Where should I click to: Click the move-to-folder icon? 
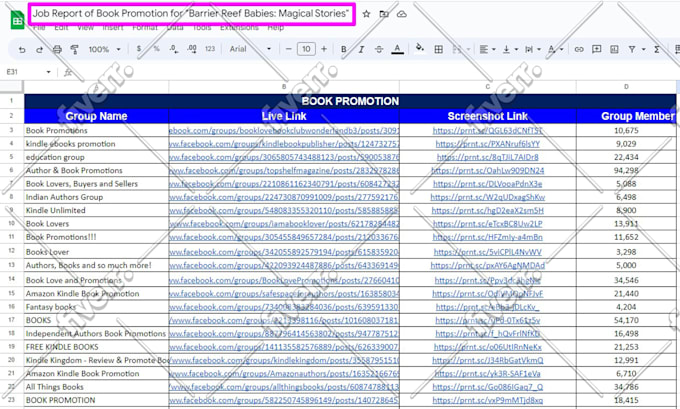[x=384, y=14]
